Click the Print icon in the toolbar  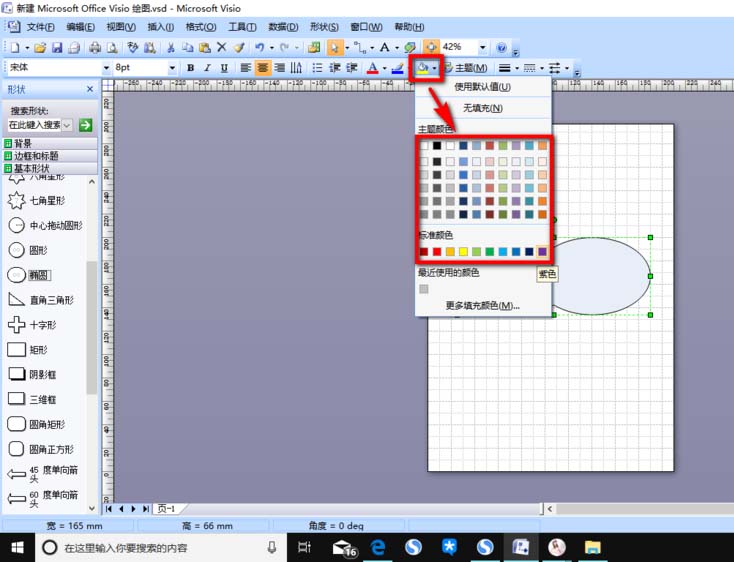(95, 47)
